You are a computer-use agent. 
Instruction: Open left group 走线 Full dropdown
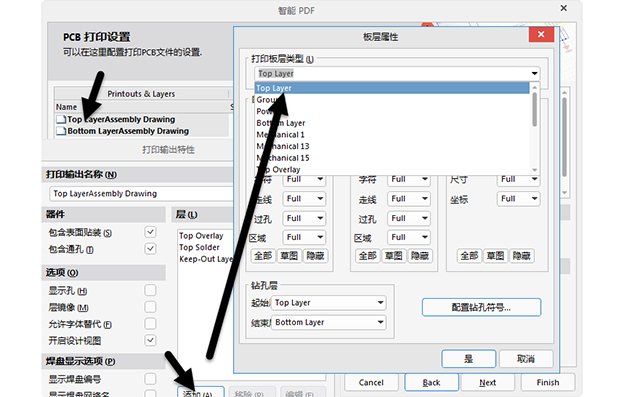(304, 199)
